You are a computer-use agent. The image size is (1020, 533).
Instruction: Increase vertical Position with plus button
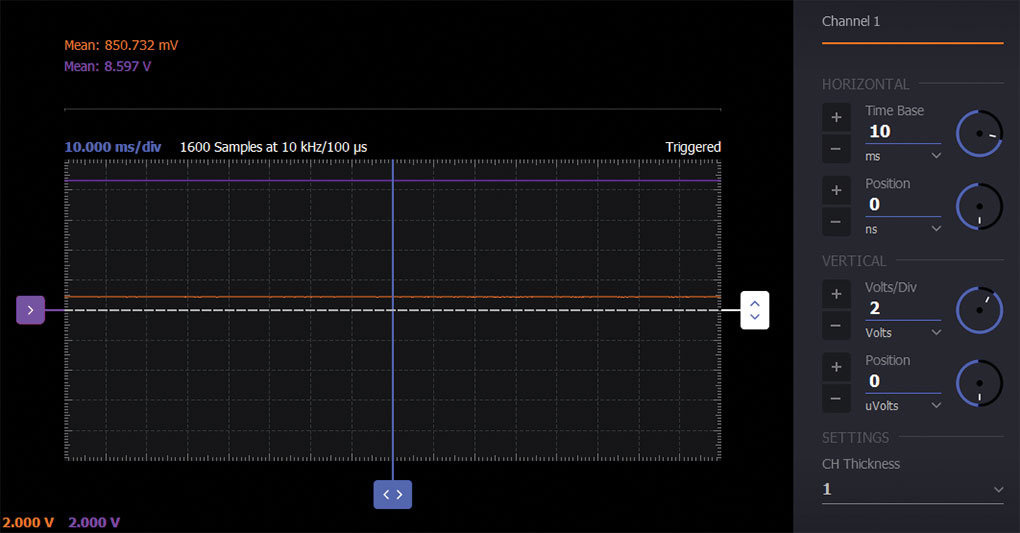point(837,367)
